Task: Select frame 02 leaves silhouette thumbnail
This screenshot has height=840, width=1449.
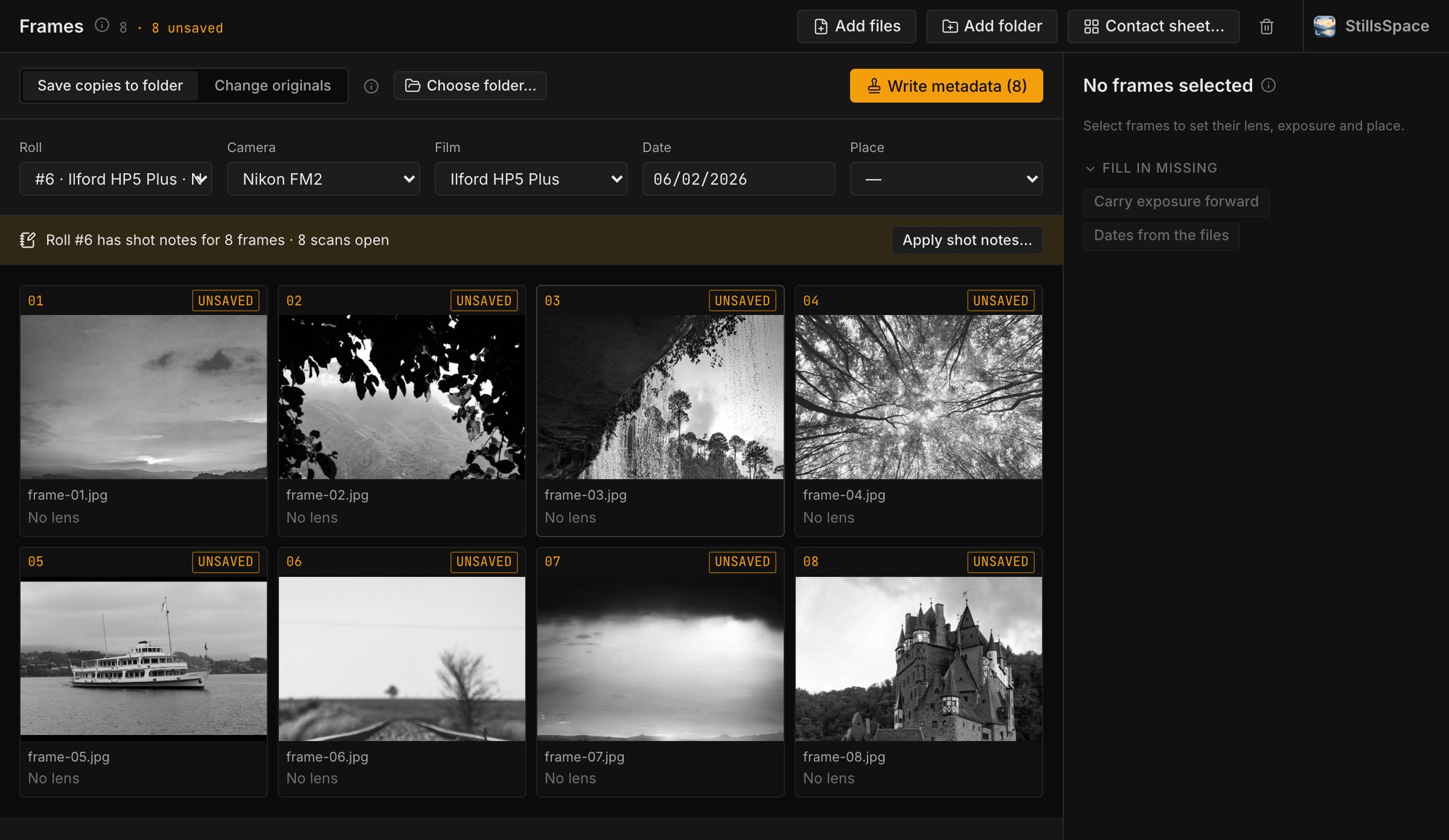Action: [402, 397]
